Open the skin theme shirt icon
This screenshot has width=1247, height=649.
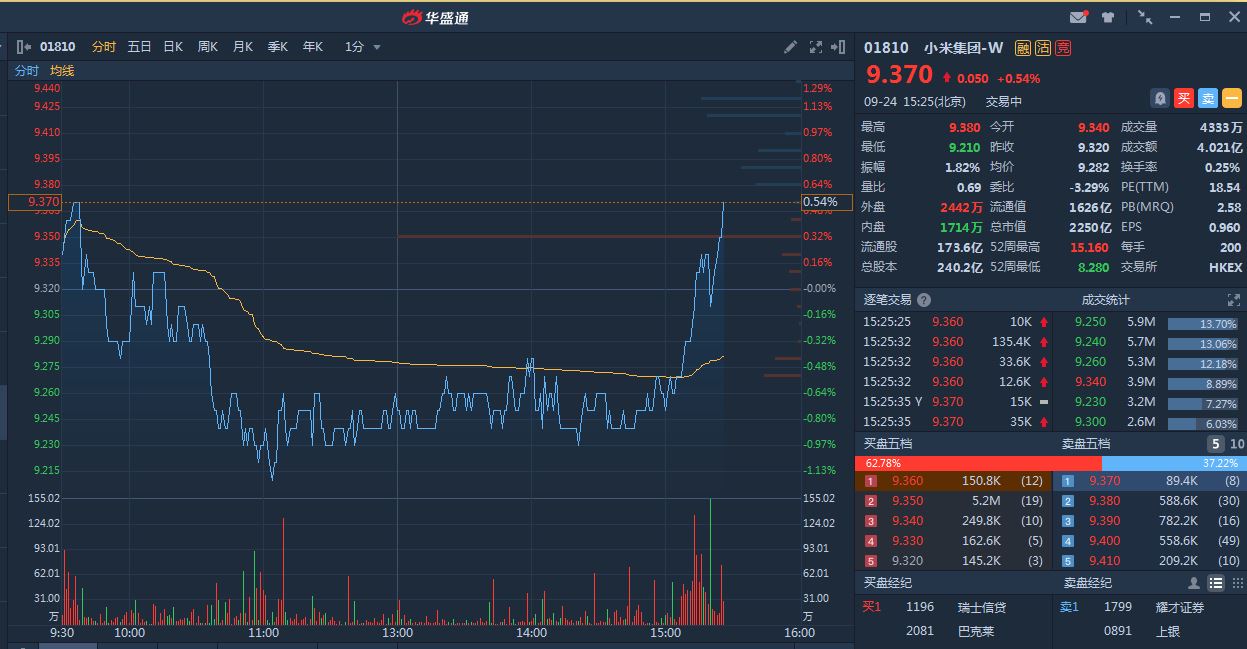(1108, 17)
